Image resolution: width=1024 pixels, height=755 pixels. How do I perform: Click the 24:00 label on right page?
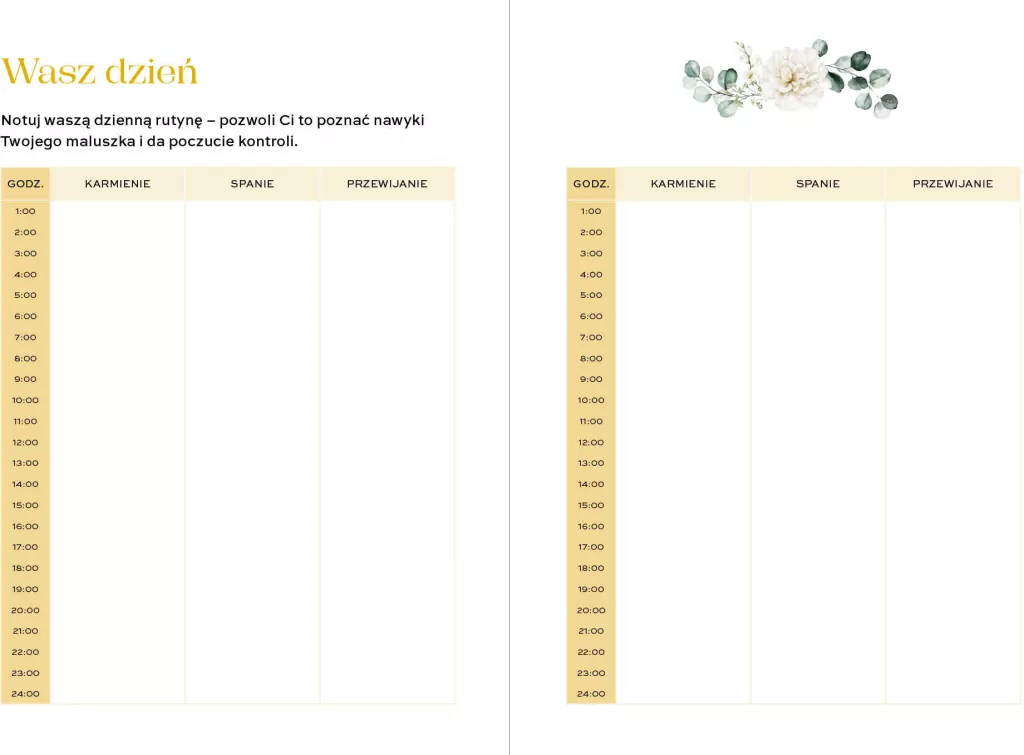591,694
